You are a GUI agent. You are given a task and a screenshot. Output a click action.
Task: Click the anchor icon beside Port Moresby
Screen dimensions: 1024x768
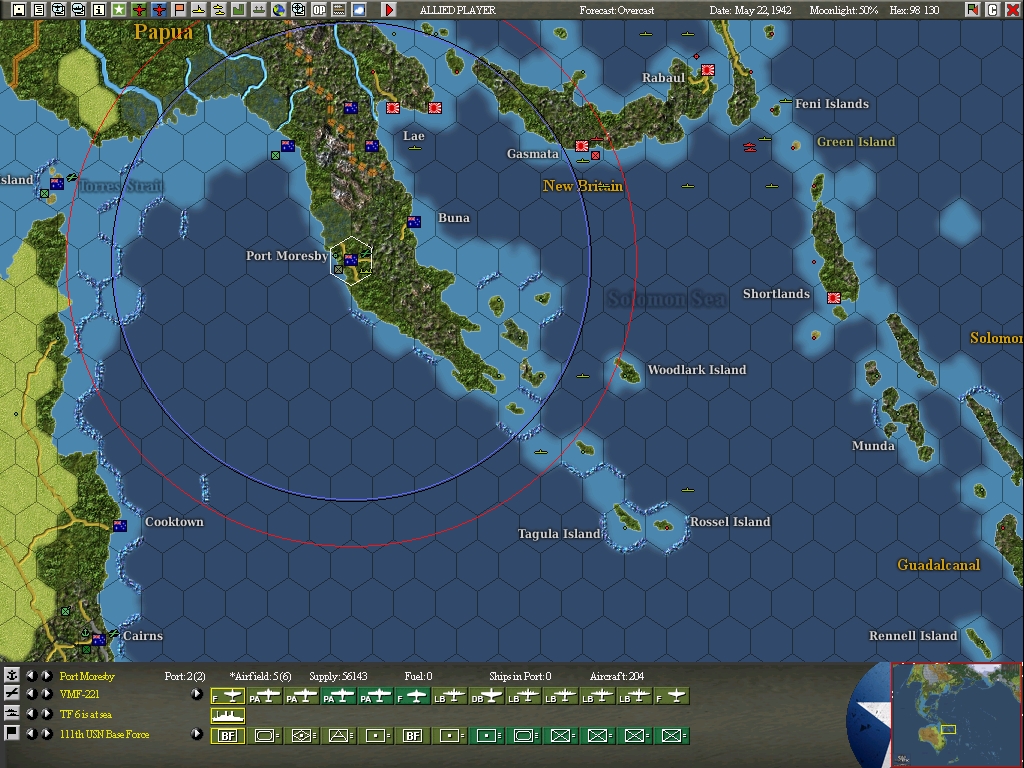[x=11, y=675]
